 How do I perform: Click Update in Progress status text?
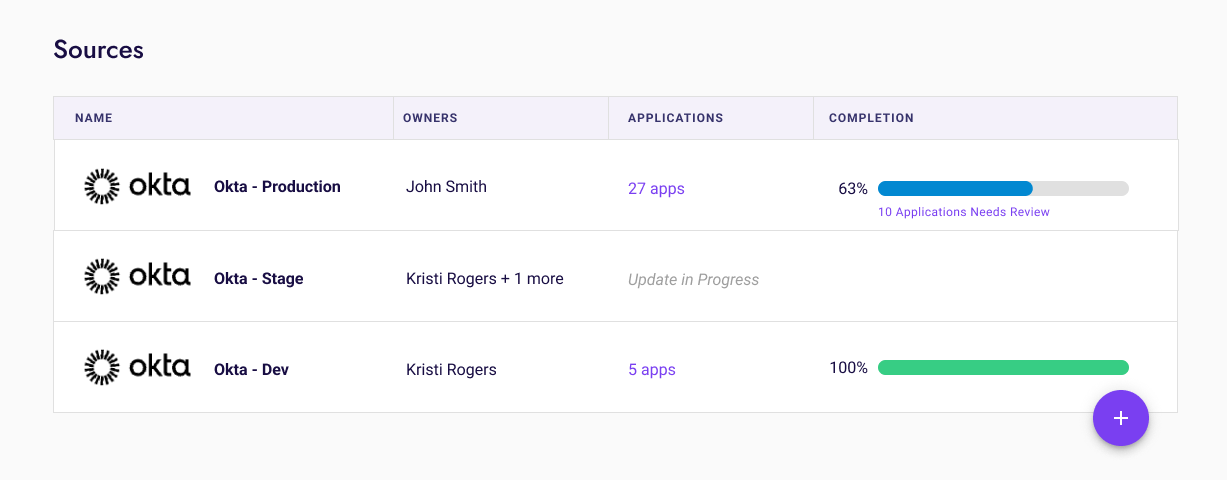pyautogui.click(x=693, y=280)
